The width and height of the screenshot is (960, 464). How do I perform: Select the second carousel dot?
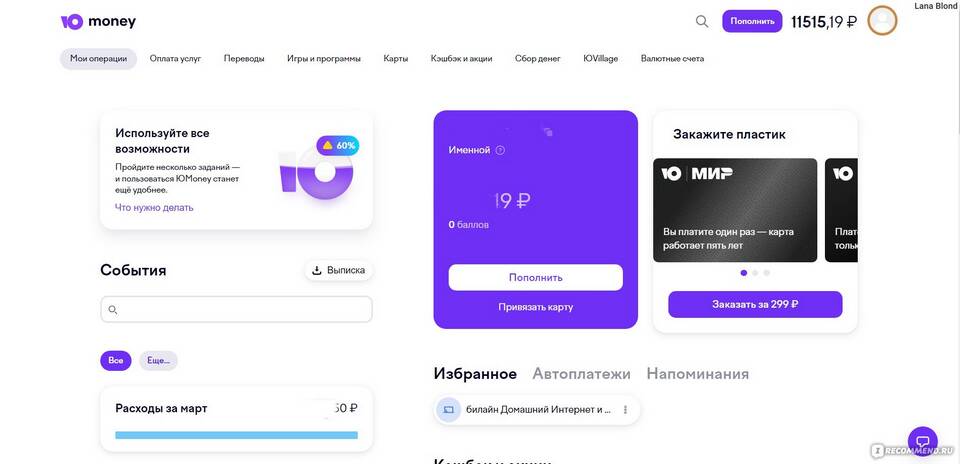click(755, 273)
